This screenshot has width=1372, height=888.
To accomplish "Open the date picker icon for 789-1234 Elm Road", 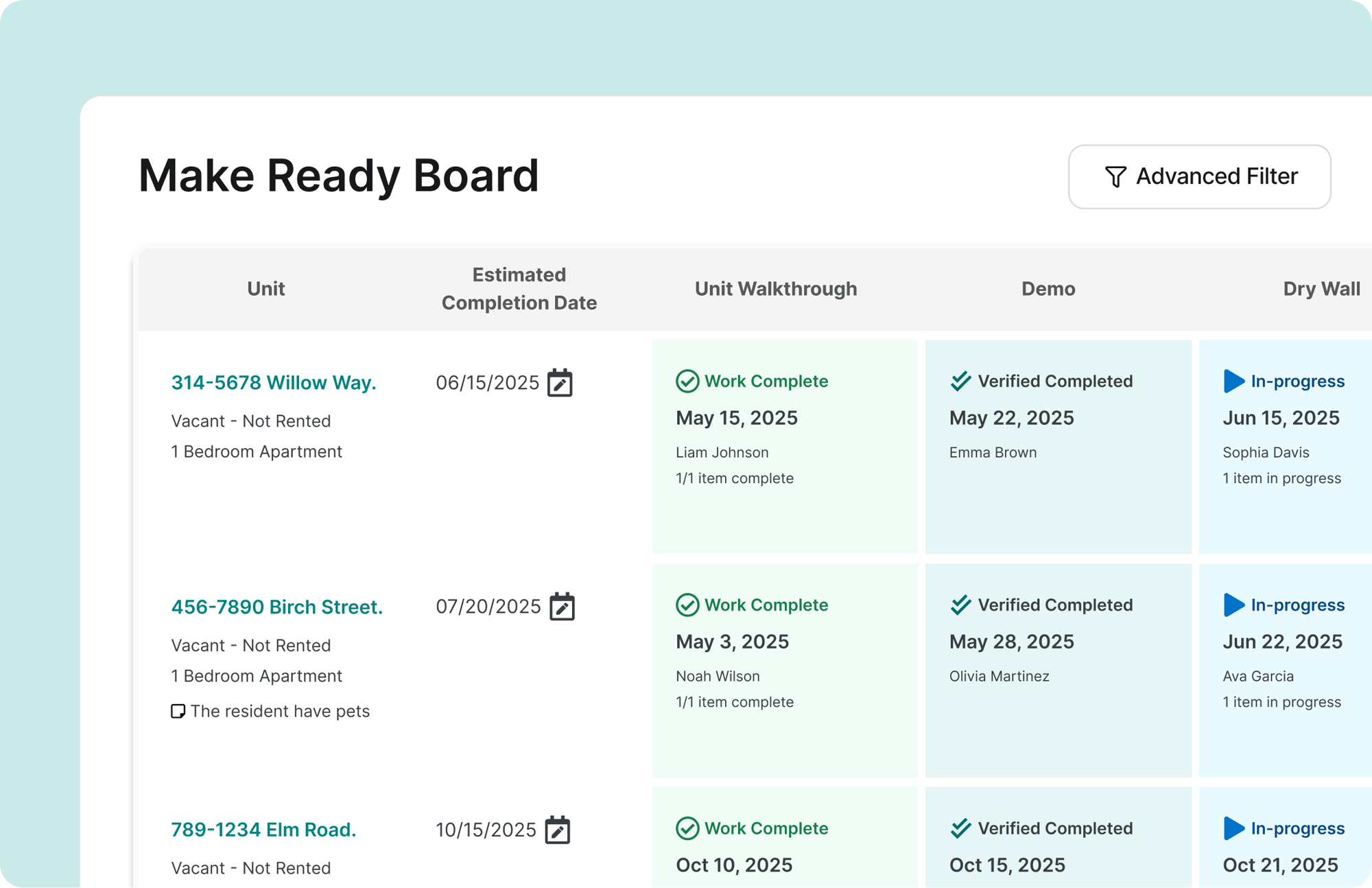I will 558,830.
